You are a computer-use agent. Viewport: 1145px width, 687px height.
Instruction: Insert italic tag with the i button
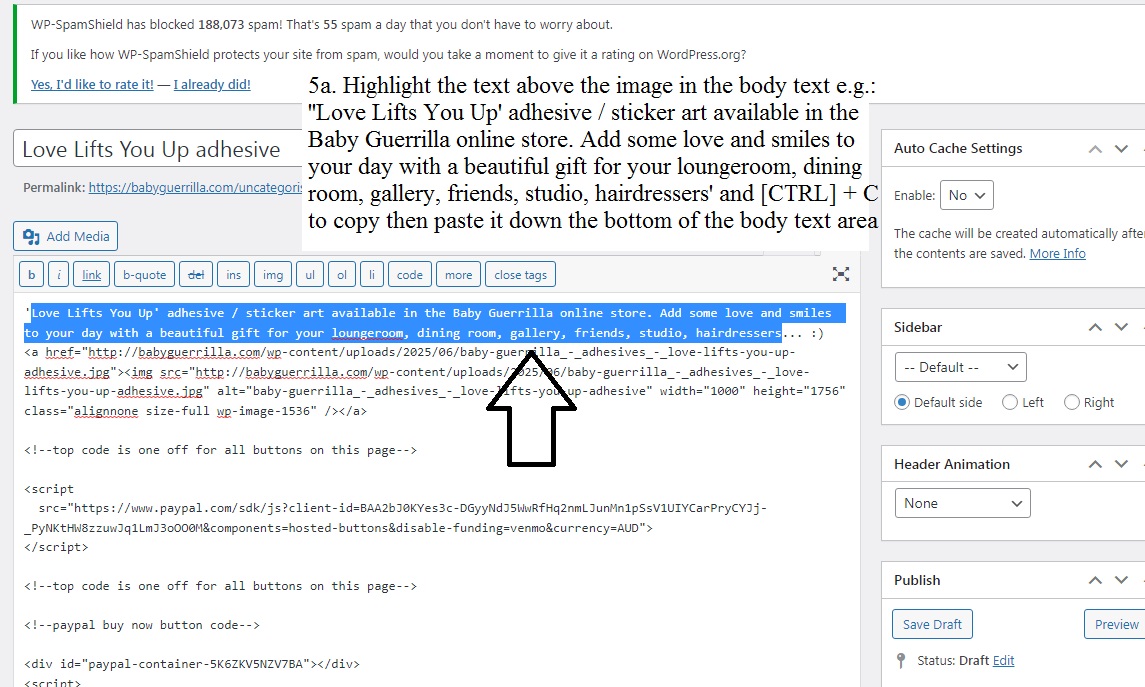click(58, 275)
